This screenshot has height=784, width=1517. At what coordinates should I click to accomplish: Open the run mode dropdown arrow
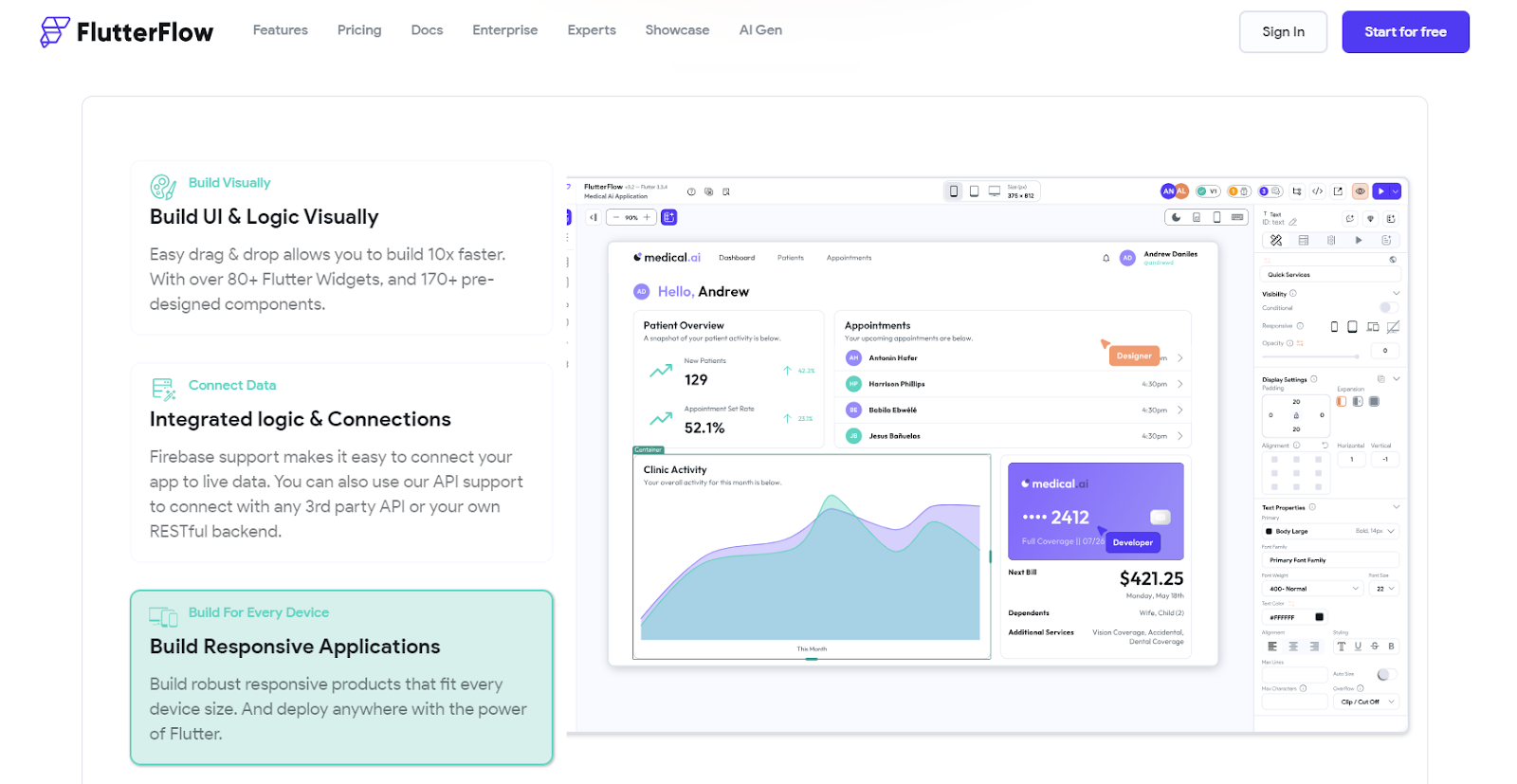coord(1395,191)
